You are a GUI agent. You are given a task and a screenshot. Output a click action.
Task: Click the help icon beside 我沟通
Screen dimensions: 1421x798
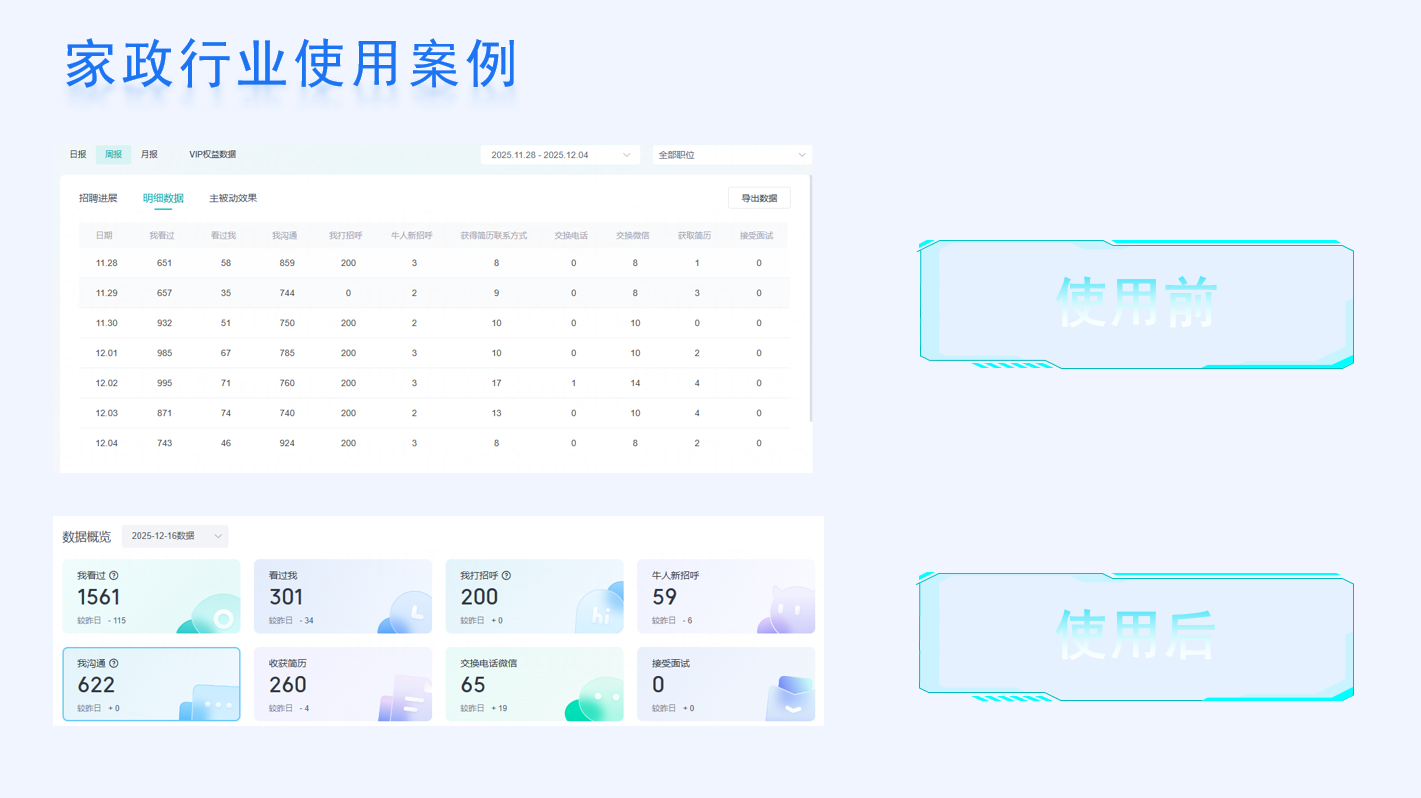pos(114,663)
